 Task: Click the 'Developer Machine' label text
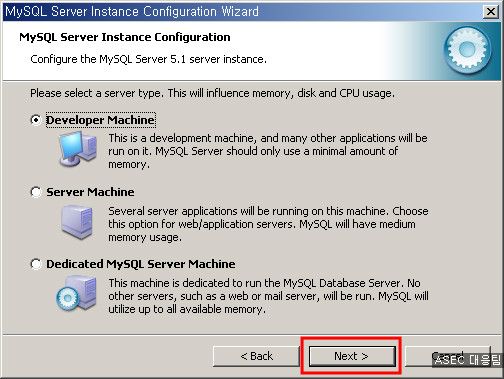coord(100,120)
